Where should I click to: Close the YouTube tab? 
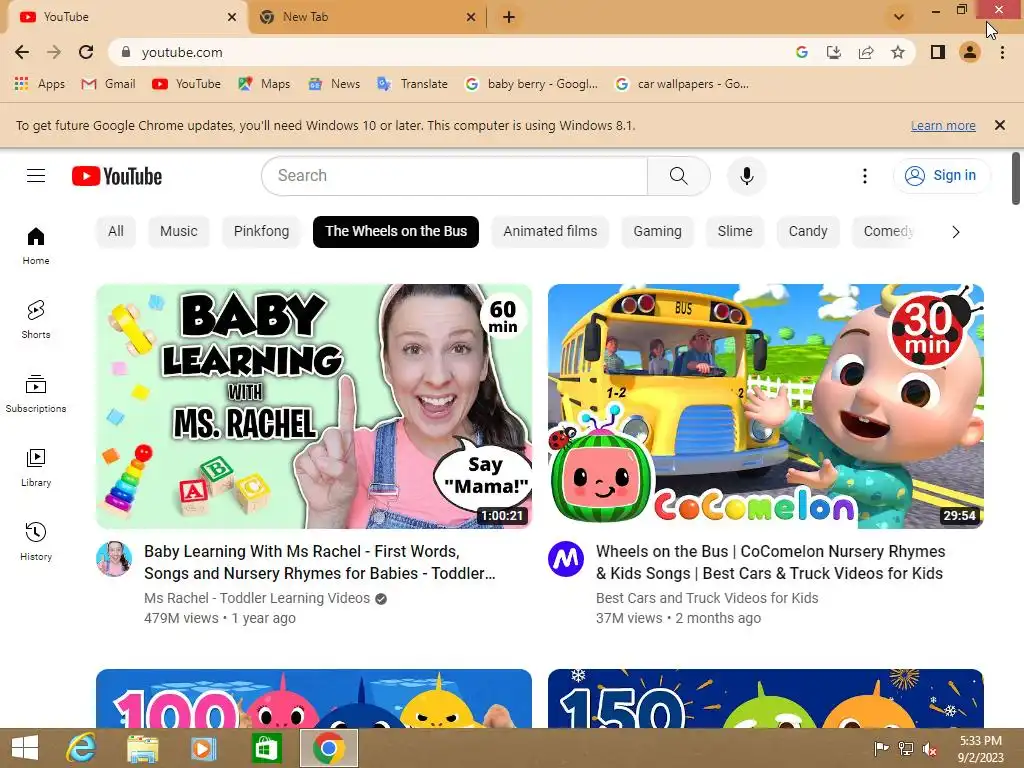232,17
